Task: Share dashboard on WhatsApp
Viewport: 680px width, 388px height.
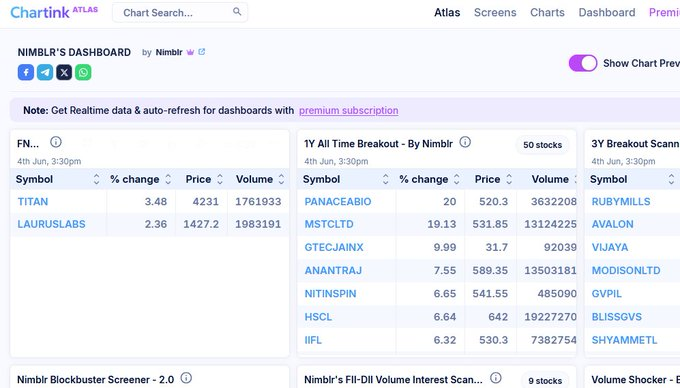Action: (83, 72)
